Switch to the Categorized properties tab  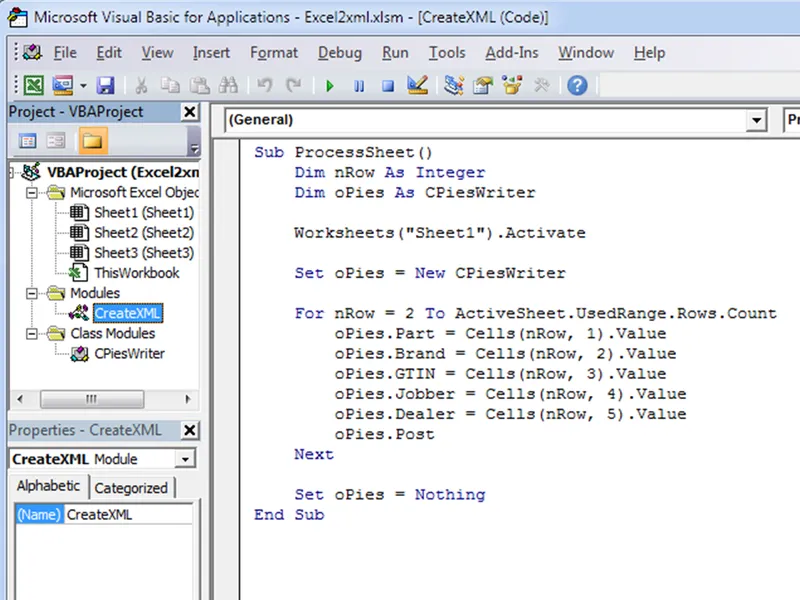(x=133, y=487)
